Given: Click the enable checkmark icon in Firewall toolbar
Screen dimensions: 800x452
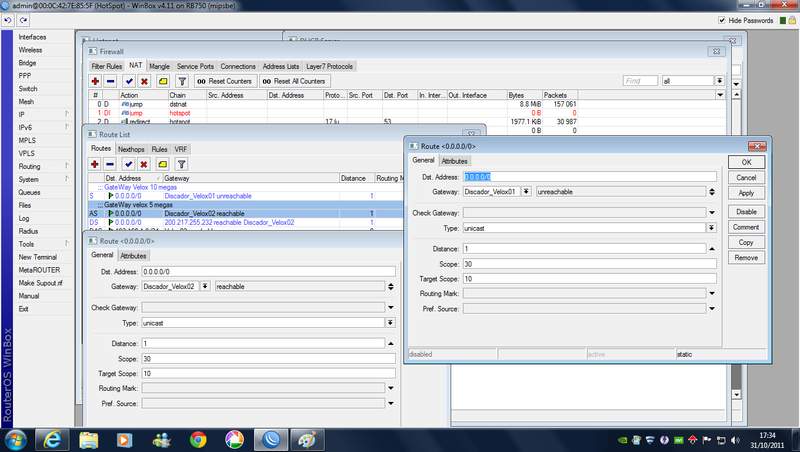Looking at the screenshot, I should (128, 80).
